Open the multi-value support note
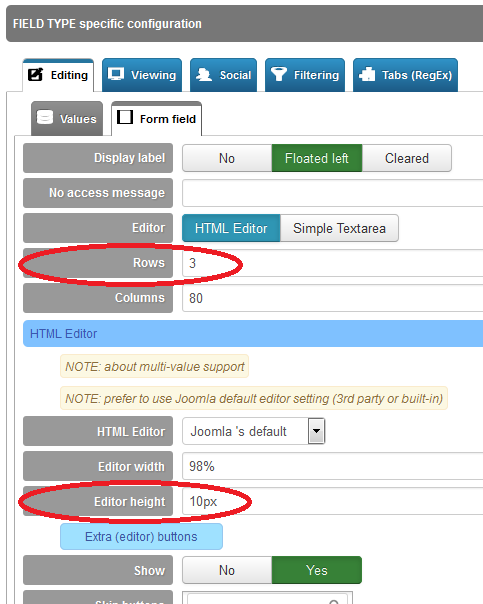Image resolution: width=483 pixels, height=604 pixels. pyautogui.click(x=154, y=366)
